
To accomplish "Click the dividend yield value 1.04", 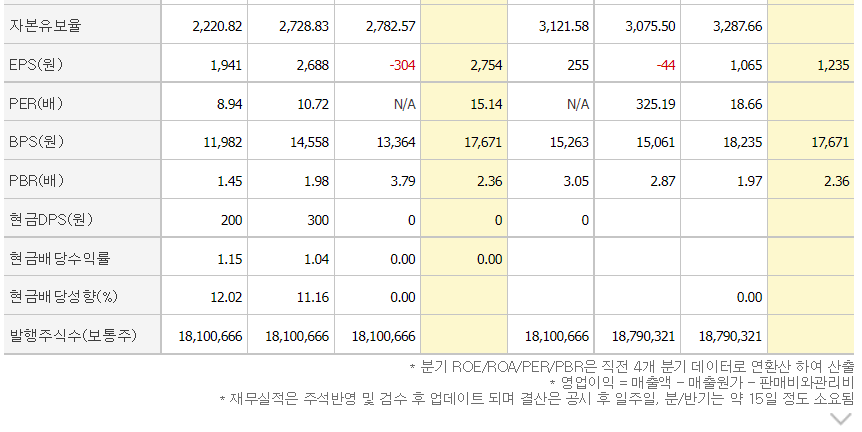I will tap(317, 259).
